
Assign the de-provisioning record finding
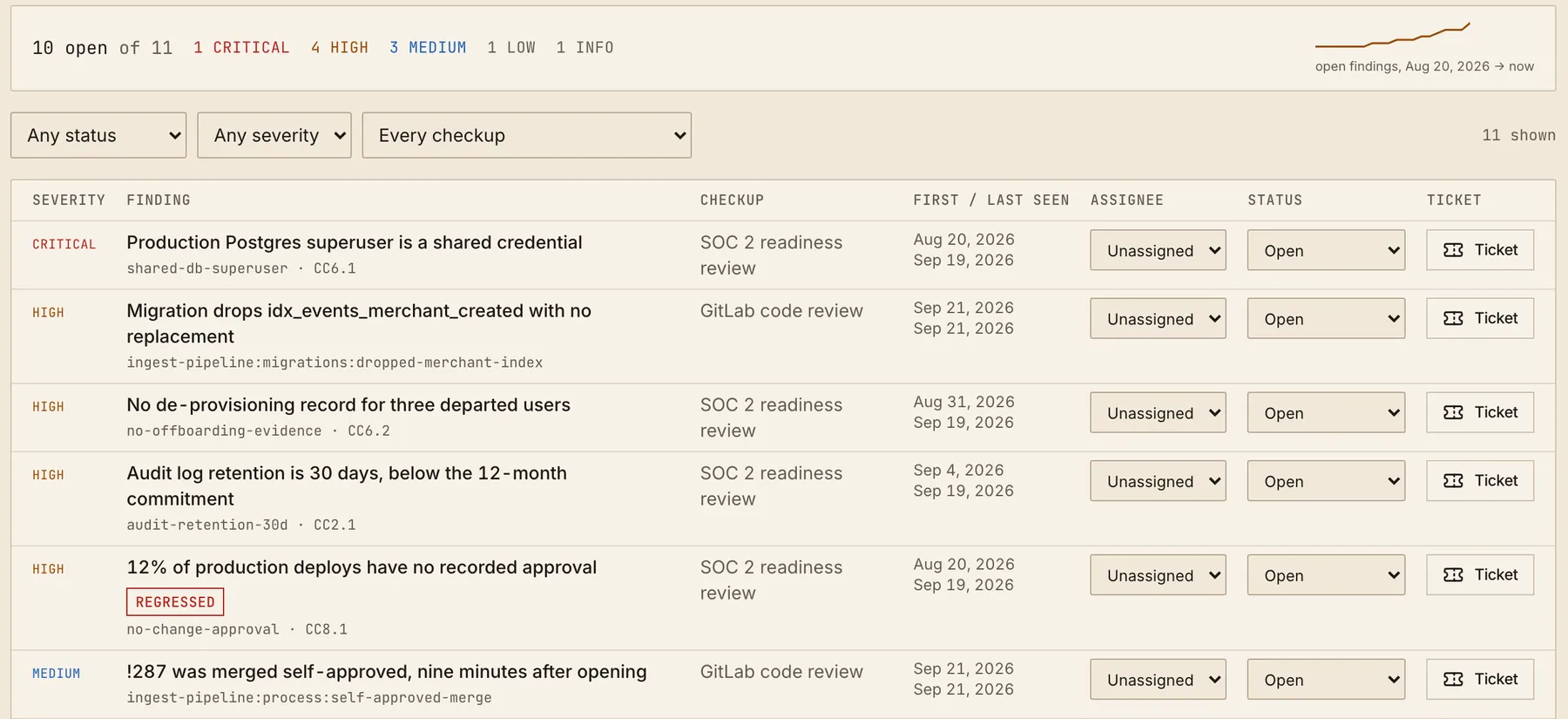1158,412
